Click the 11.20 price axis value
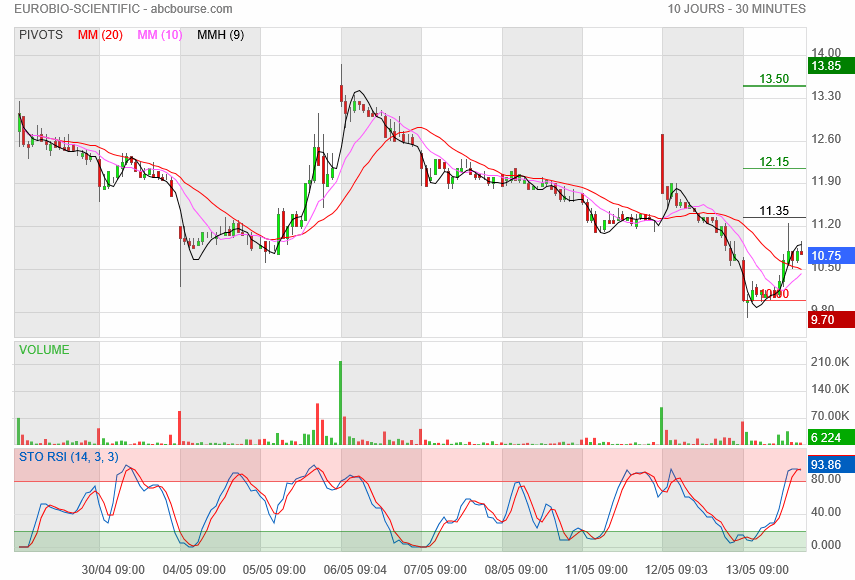Image resolution: width=855 pixels, height=580 pixels. 826,223
